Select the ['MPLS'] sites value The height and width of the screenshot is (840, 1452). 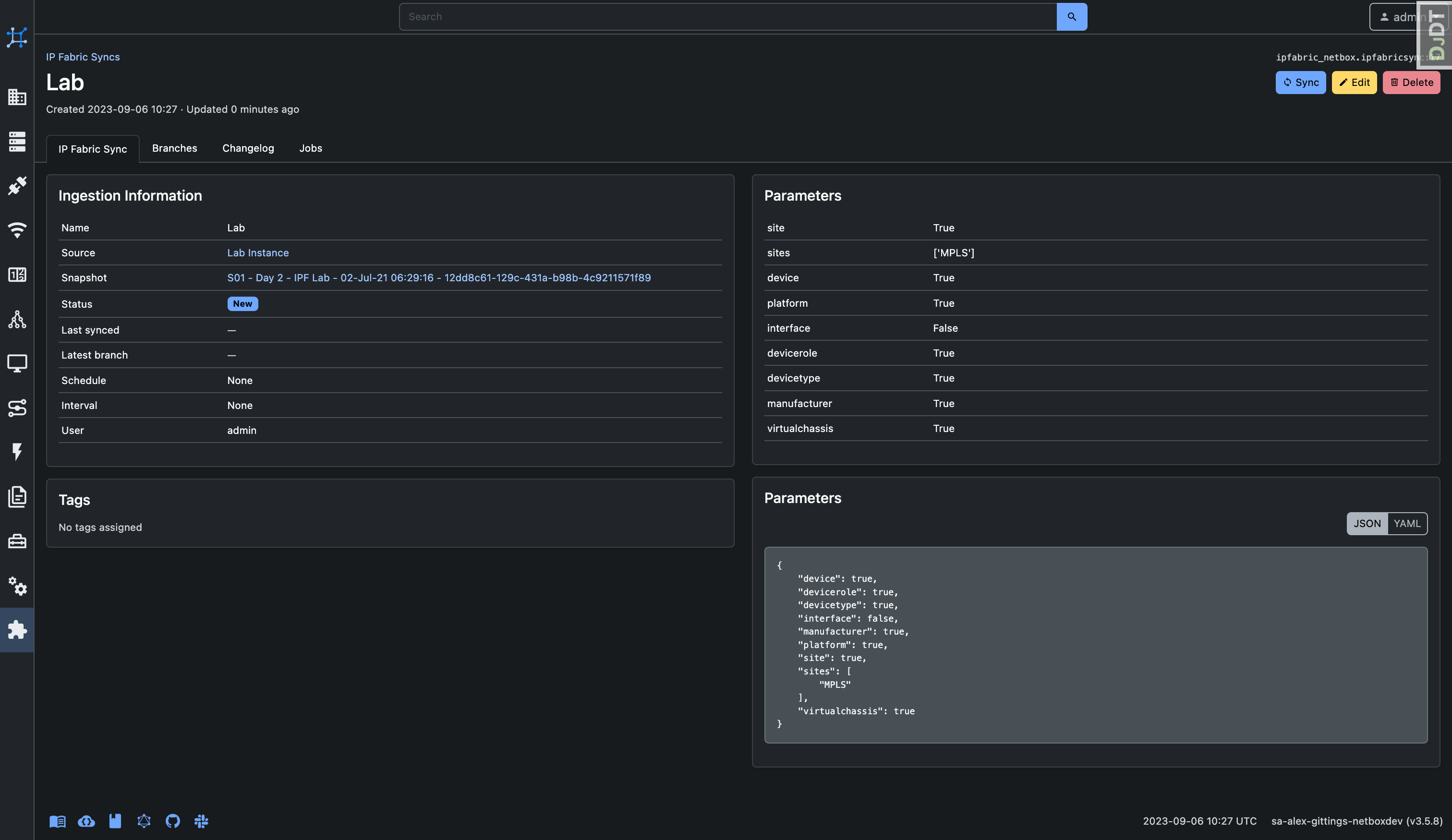(954, 252)
